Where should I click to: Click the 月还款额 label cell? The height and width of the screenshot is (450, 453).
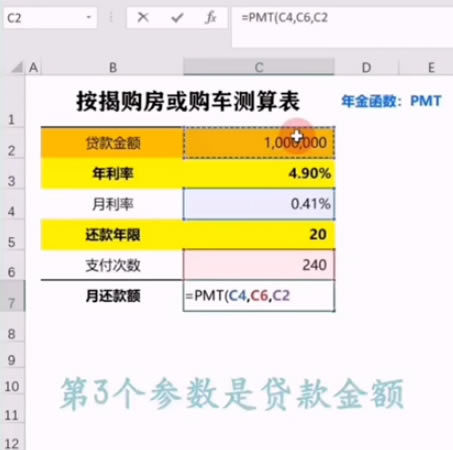click(112, 296)
